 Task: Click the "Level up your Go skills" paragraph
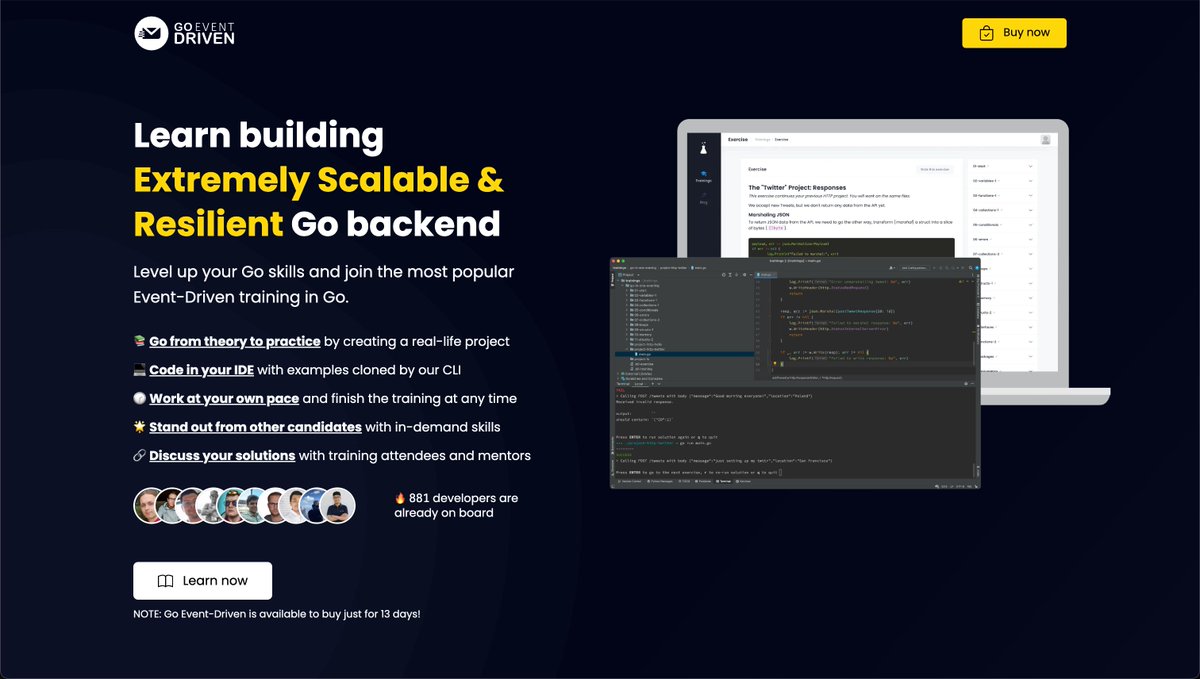pyautogui.click(x=324, y=284)
